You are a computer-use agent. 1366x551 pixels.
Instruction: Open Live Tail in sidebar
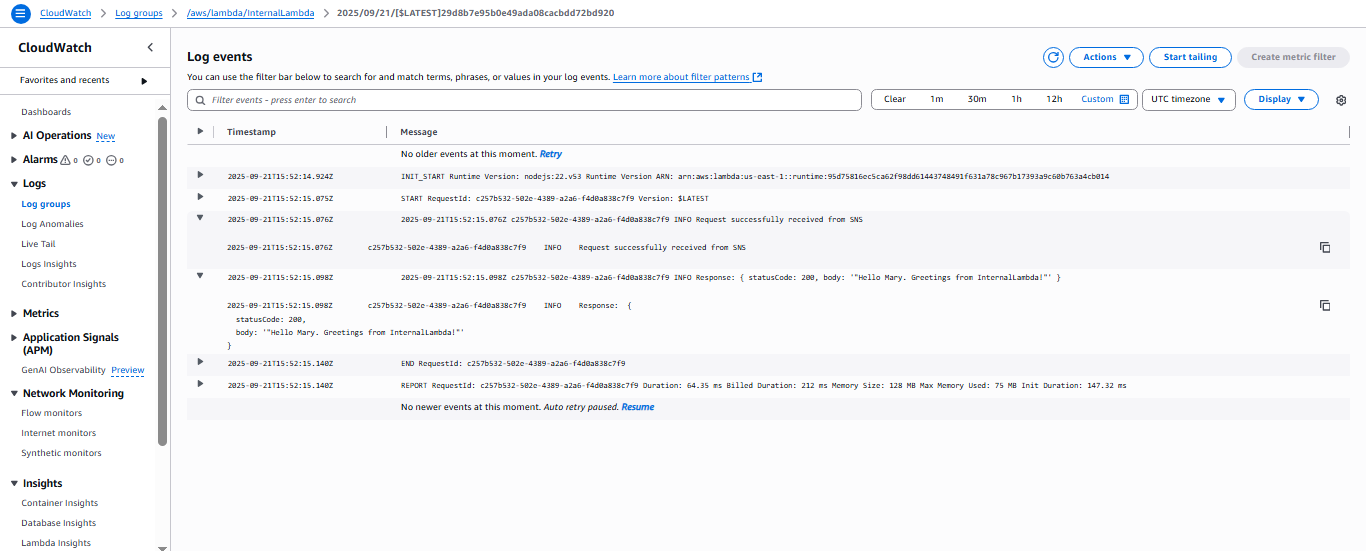tap(38, 244)
